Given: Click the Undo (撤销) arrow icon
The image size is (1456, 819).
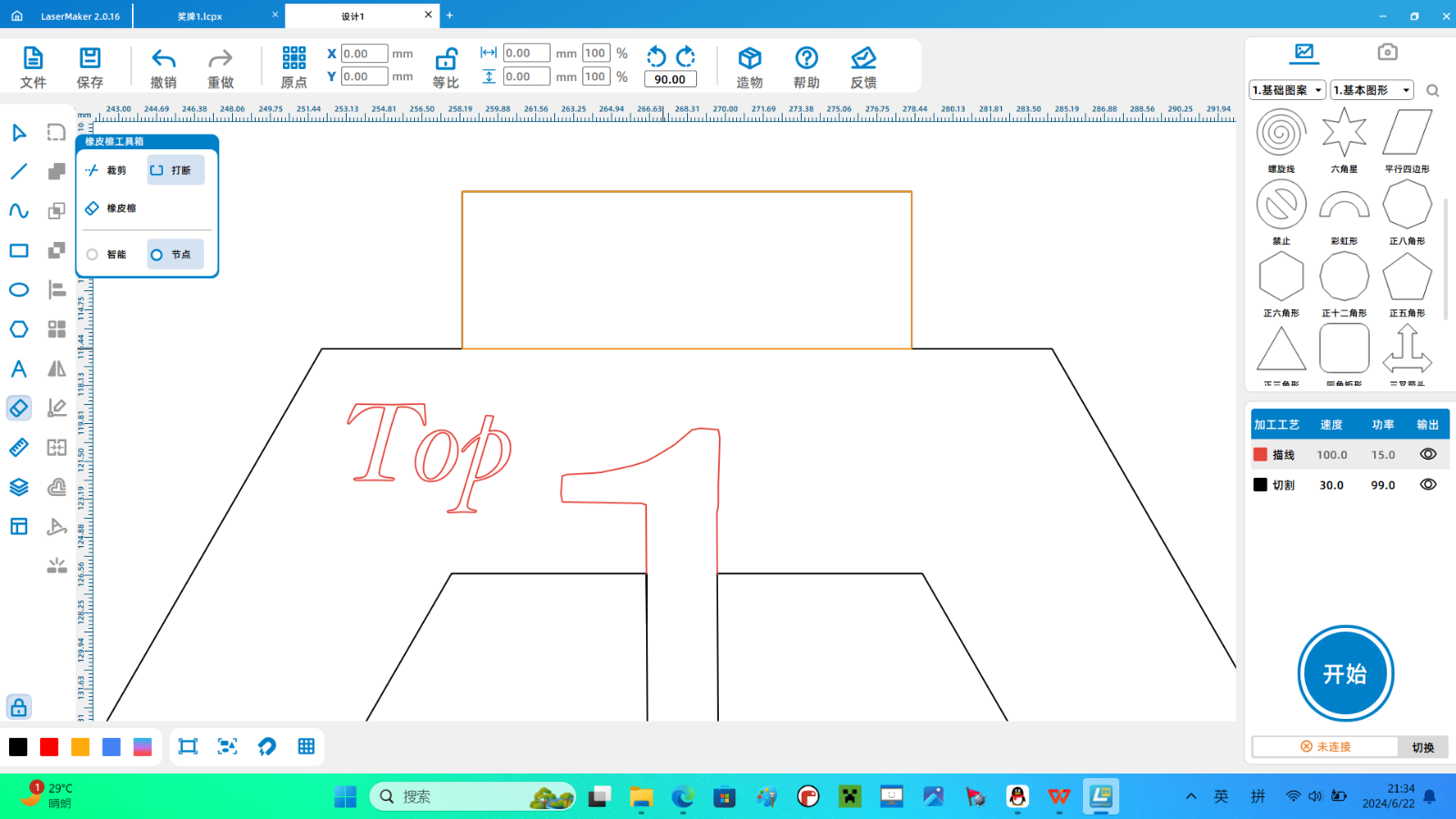Looking at the screenshot, I should [164, 59].
